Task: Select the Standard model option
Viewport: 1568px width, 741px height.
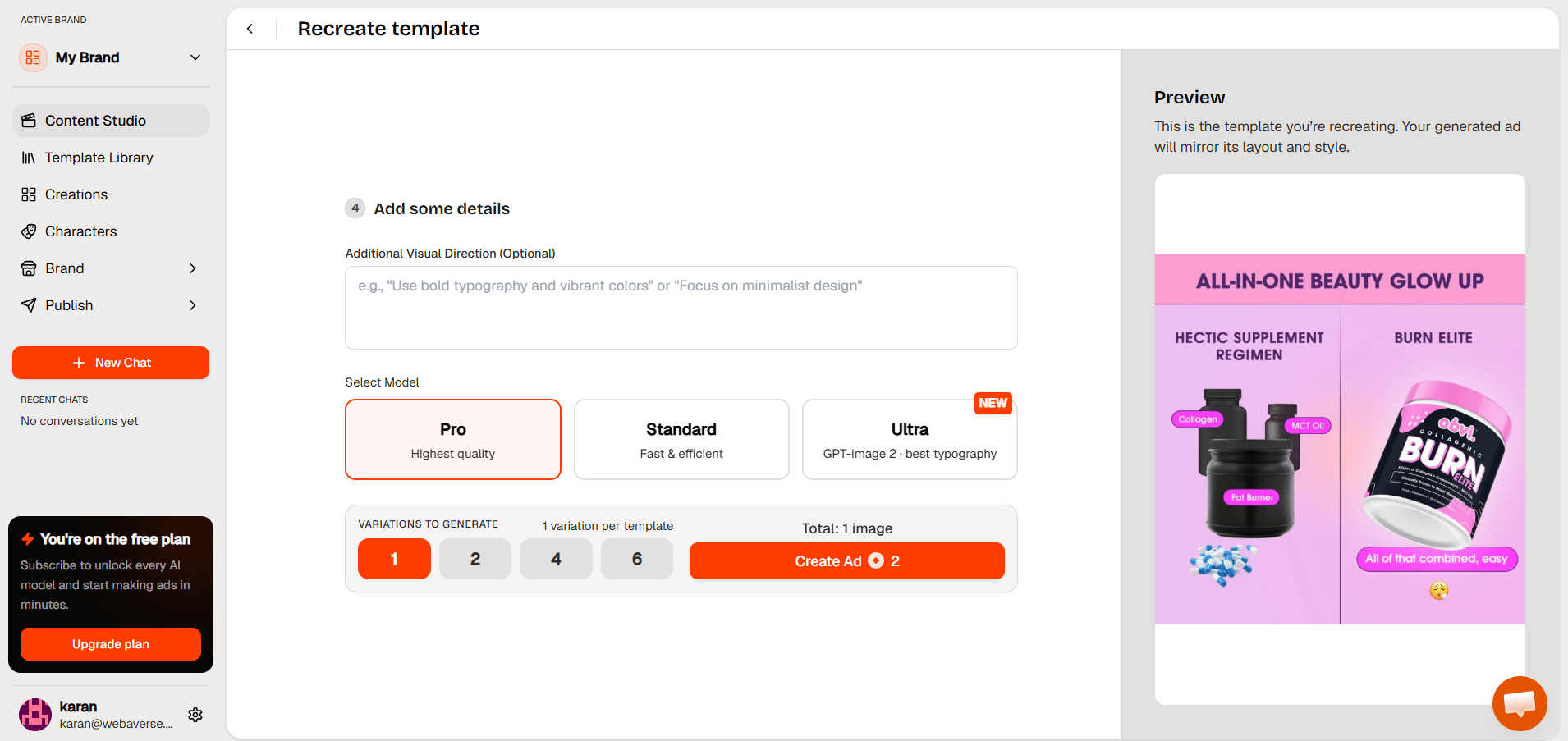Action: [681, 439]
